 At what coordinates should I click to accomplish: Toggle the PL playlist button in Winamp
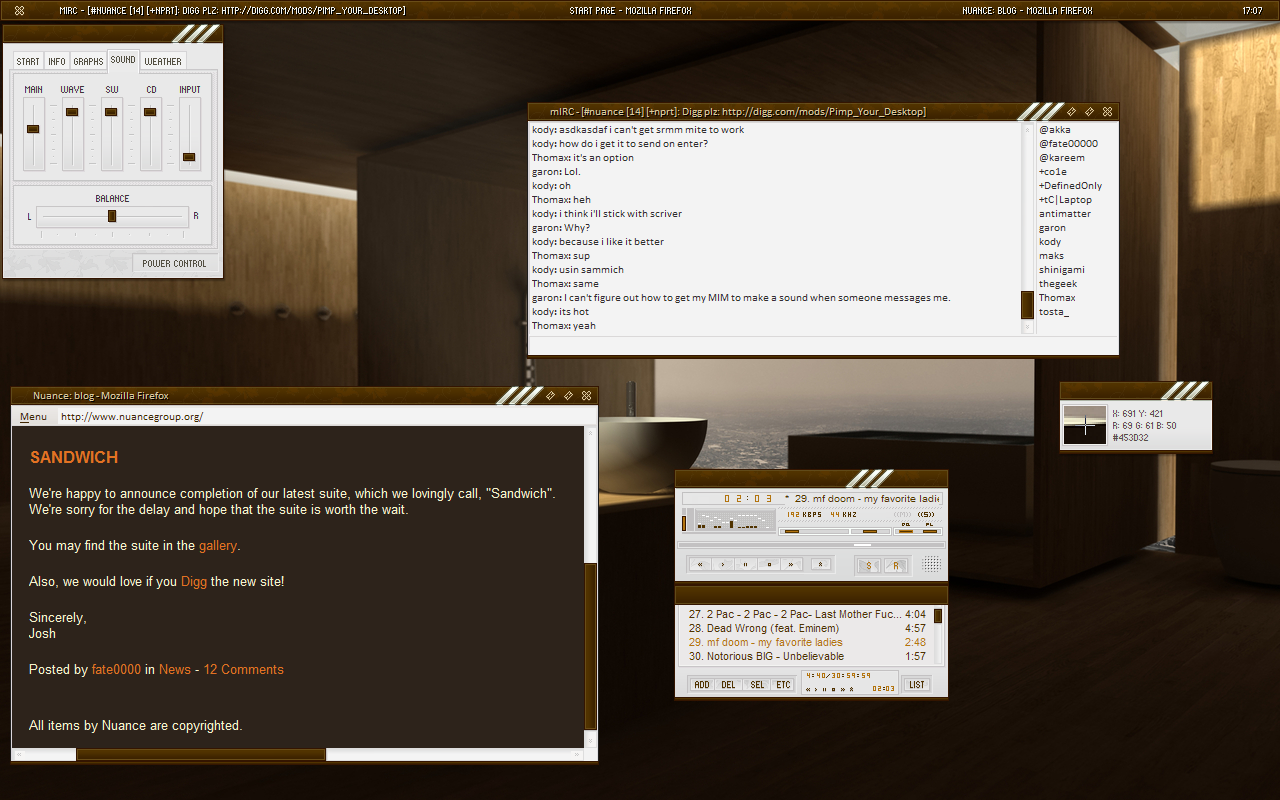[930, 531]
